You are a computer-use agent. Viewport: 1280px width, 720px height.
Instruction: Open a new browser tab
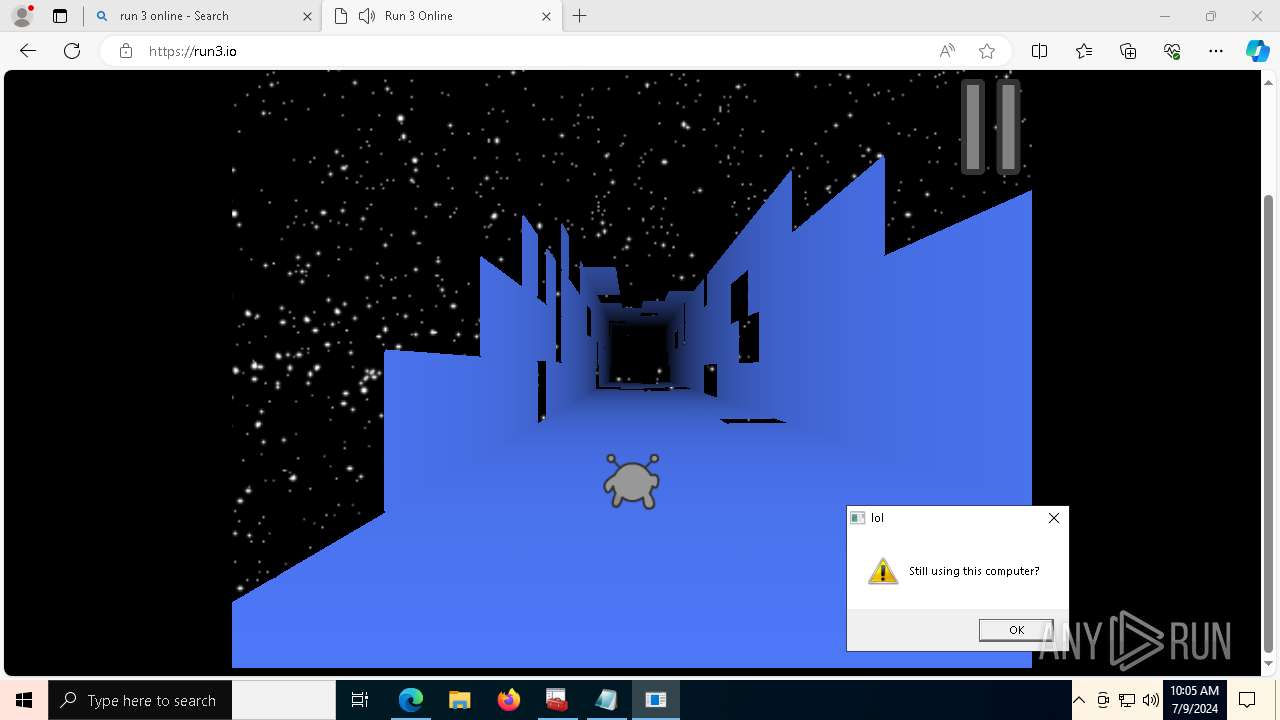tap(580, 16)
